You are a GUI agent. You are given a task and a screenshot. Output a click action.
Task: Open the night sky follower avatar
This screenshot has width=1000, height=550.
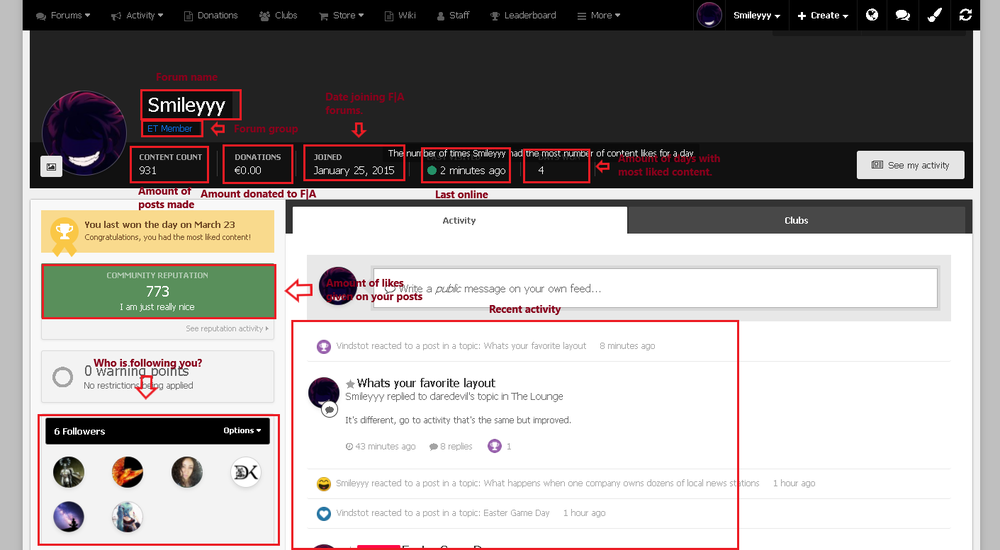point(68,517)
